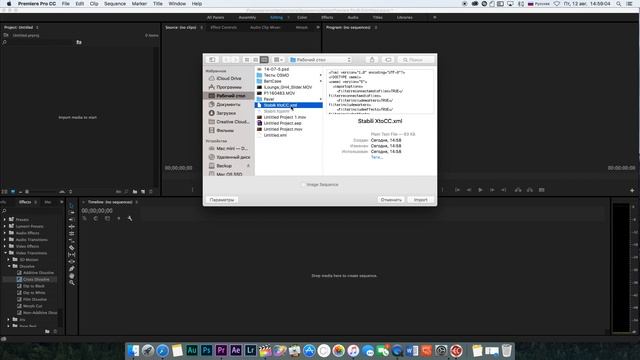Toggle the Image Sequence checkbox

click(303, 184)
